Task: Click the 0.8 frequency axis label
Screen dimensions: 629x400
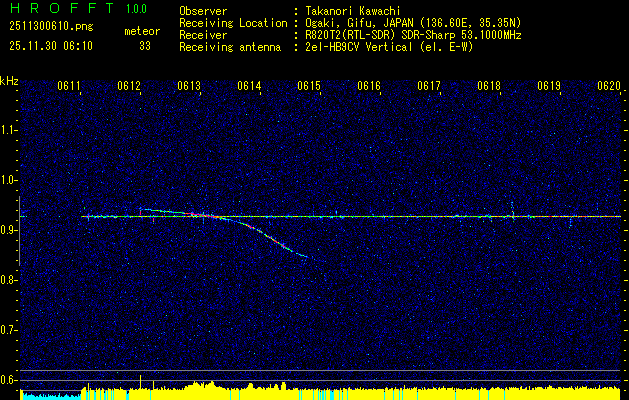Action: (9, 280)
